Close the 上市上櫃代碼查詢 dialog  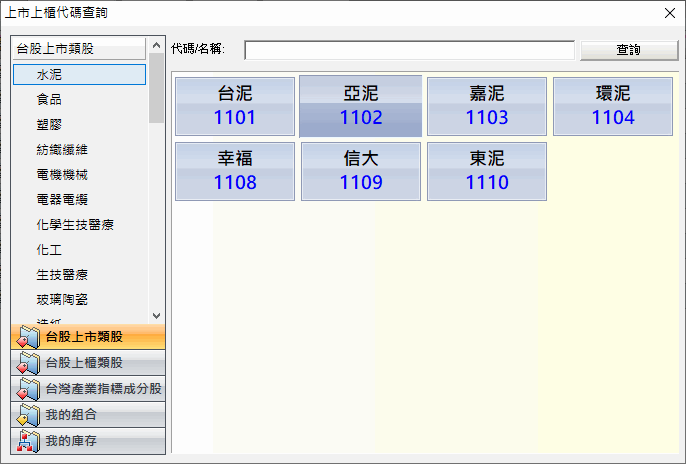coord(668,13)
